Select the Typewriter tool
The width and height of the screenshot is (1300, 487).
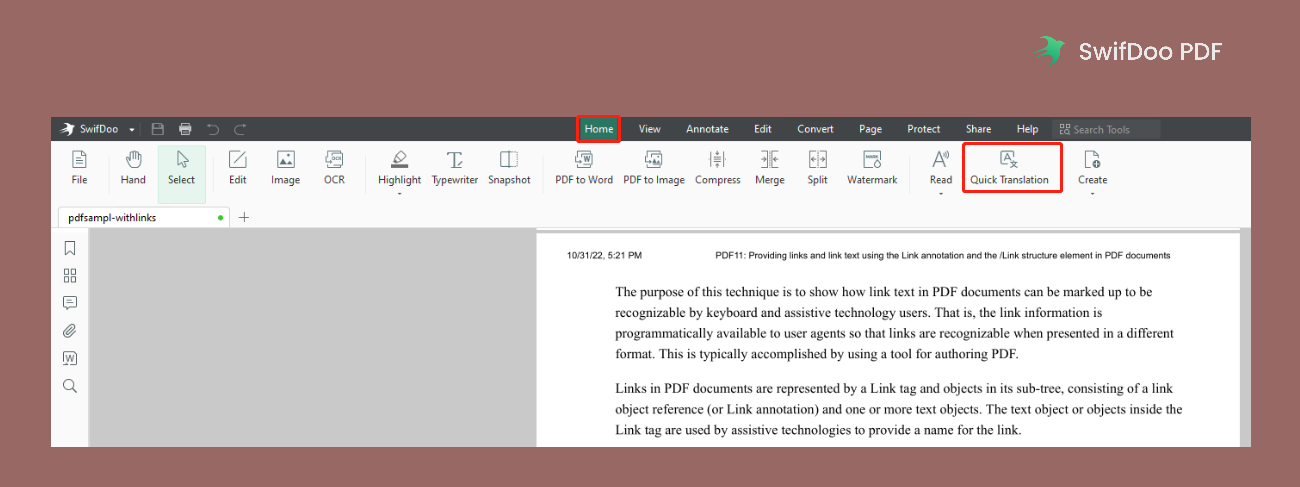[x=455, y=168]
